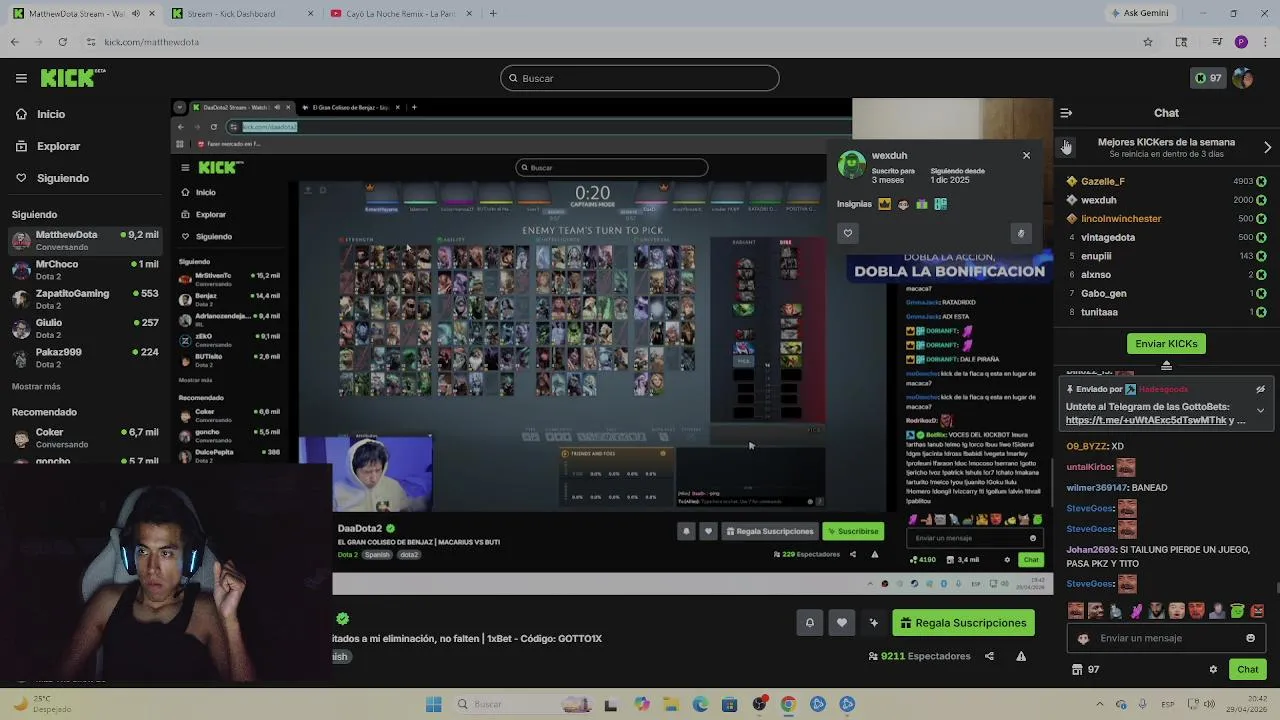The image size is (1280, 720).
Task: Bookmark this page with star icon
Action: coord(1148,42)
